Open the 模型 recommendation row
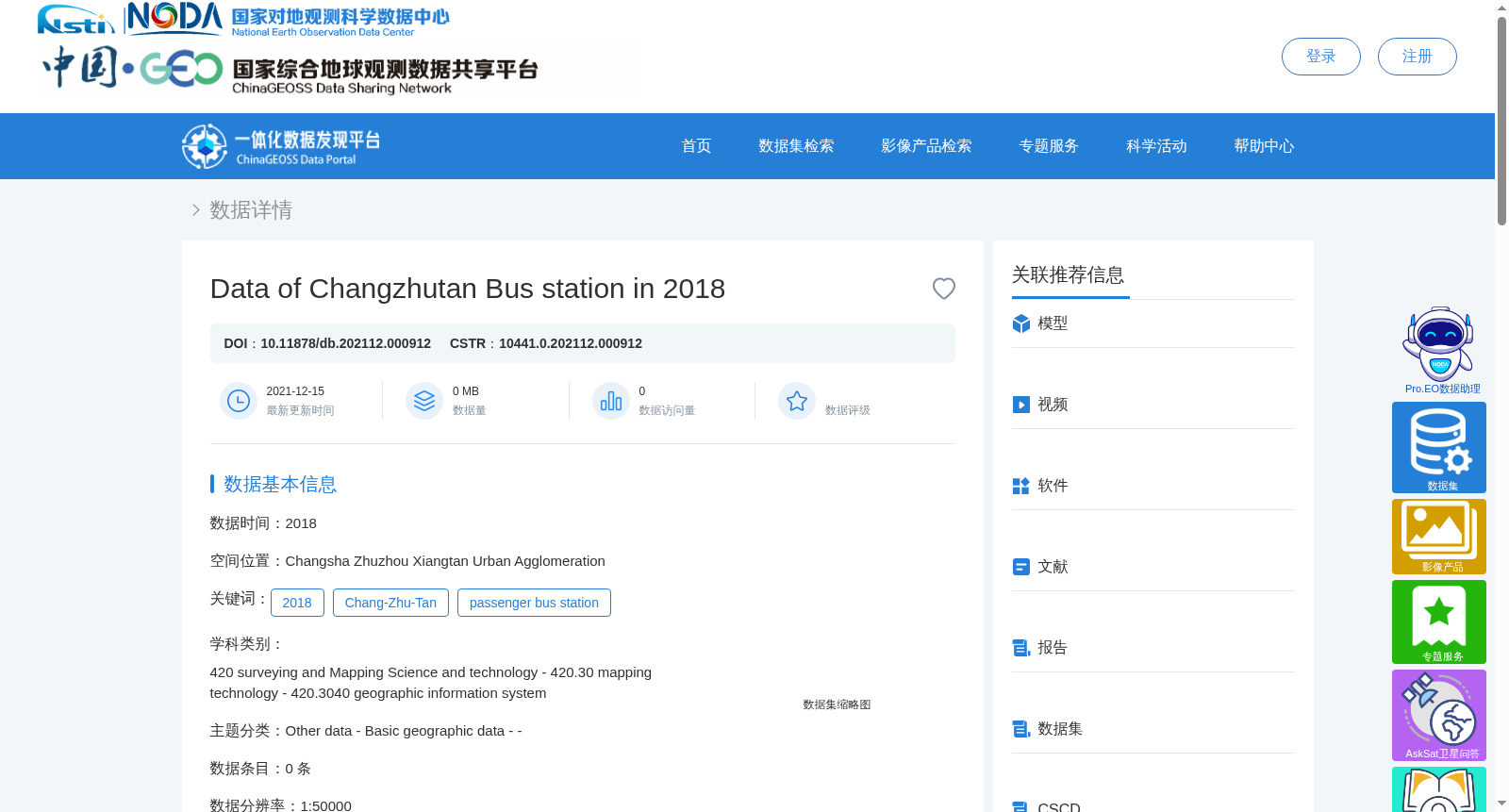1509x812 pixels. (1153, 323)
